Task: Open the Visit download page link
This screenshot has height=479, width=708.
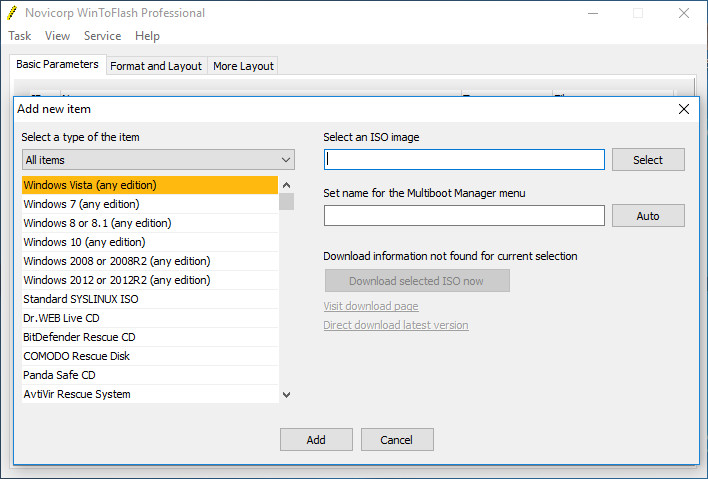Action: (371, 306)
